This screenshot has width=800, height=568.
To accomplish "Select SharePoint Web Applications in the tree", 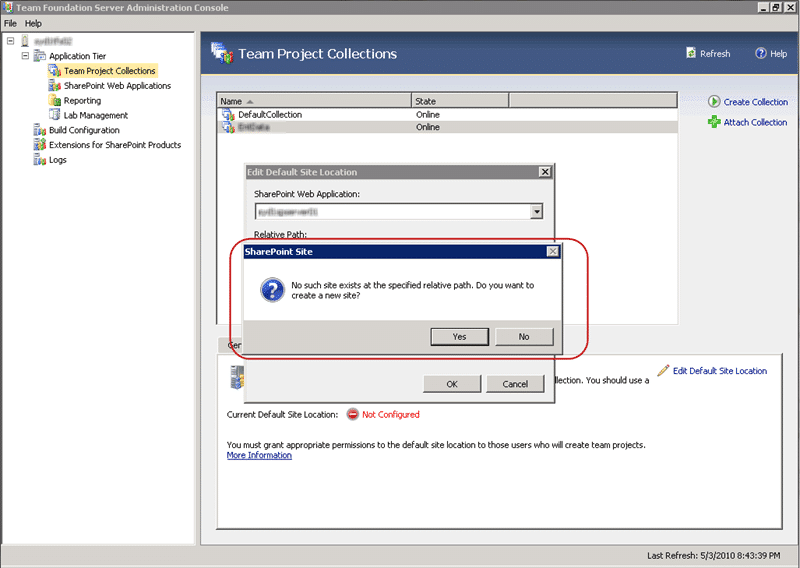I will pos(117,85).
